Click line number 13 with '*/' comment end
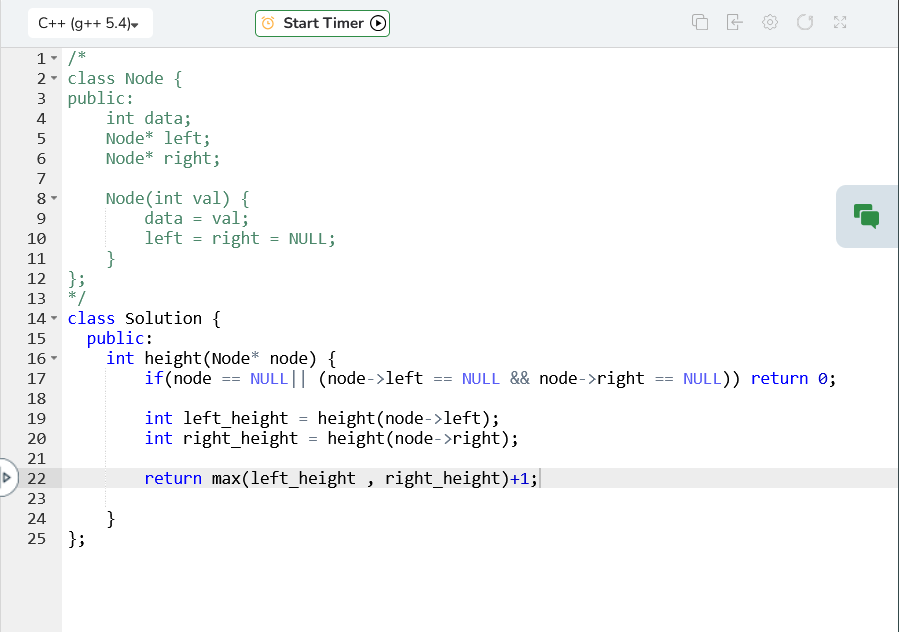This screenshot has width=899, height=632. (36, 299)
